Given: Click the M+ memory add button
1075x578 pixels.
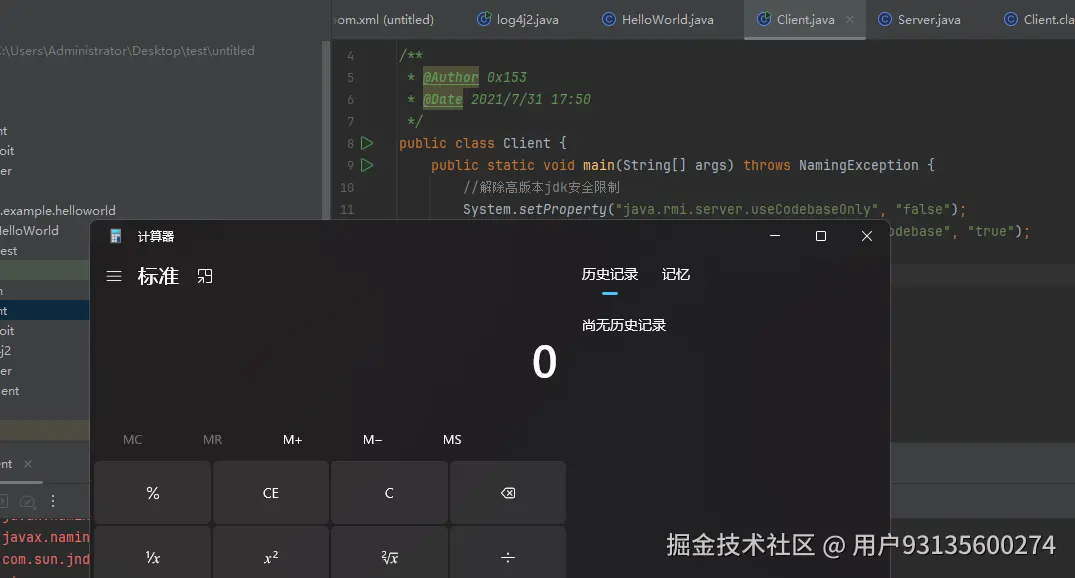Looking at the screenshot, I should click(x=293, y=439).
